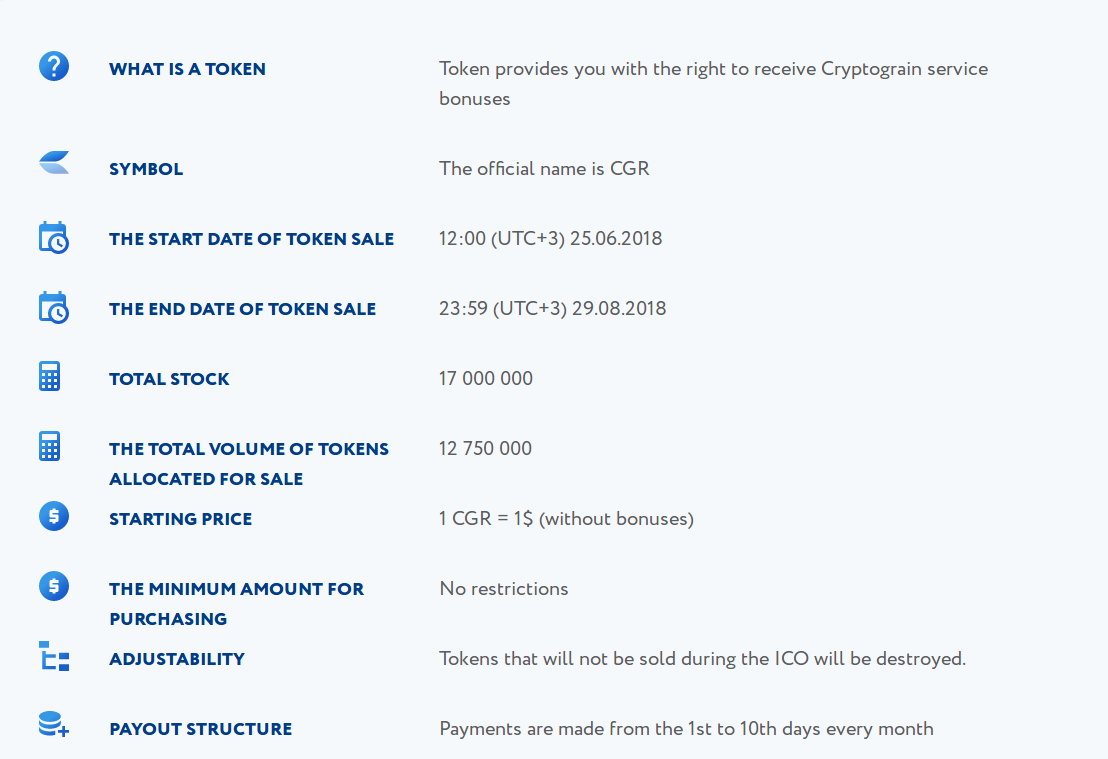The image size is (1108, 759).
Task: Click the Payout Structure heading
Action: 201,729
